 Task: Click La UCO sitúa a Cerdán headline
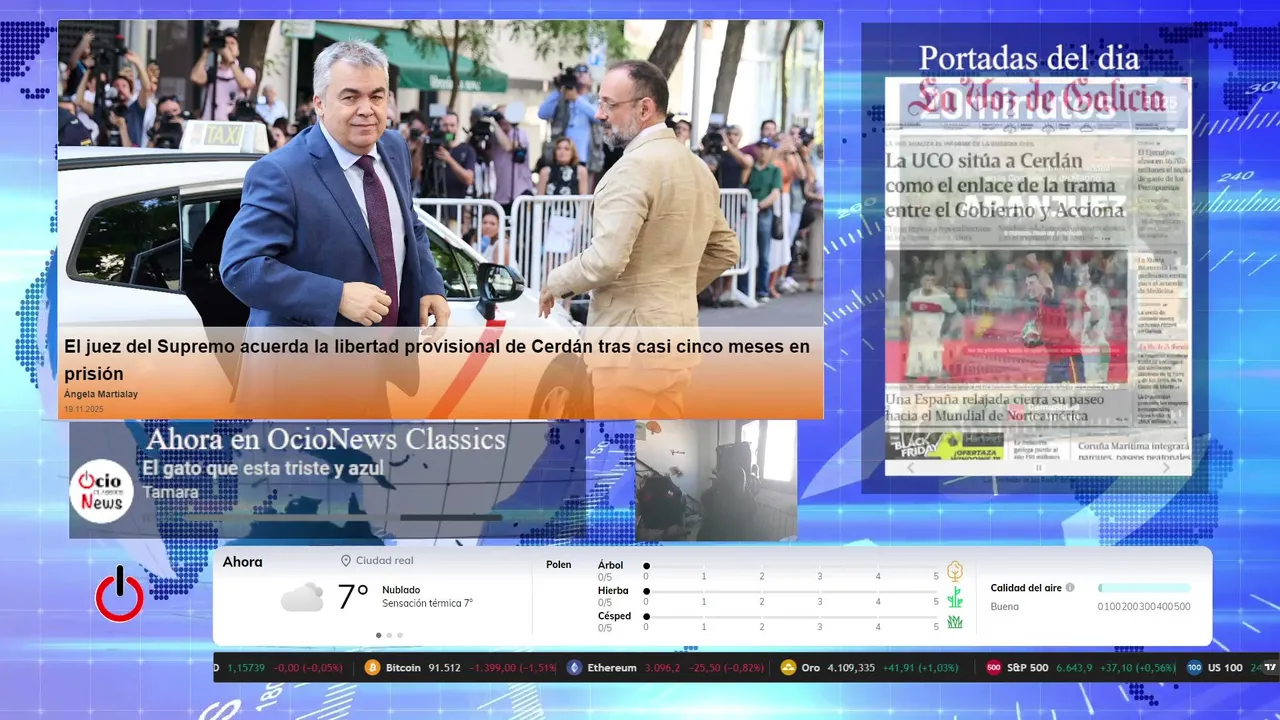tap(1004, 185)
